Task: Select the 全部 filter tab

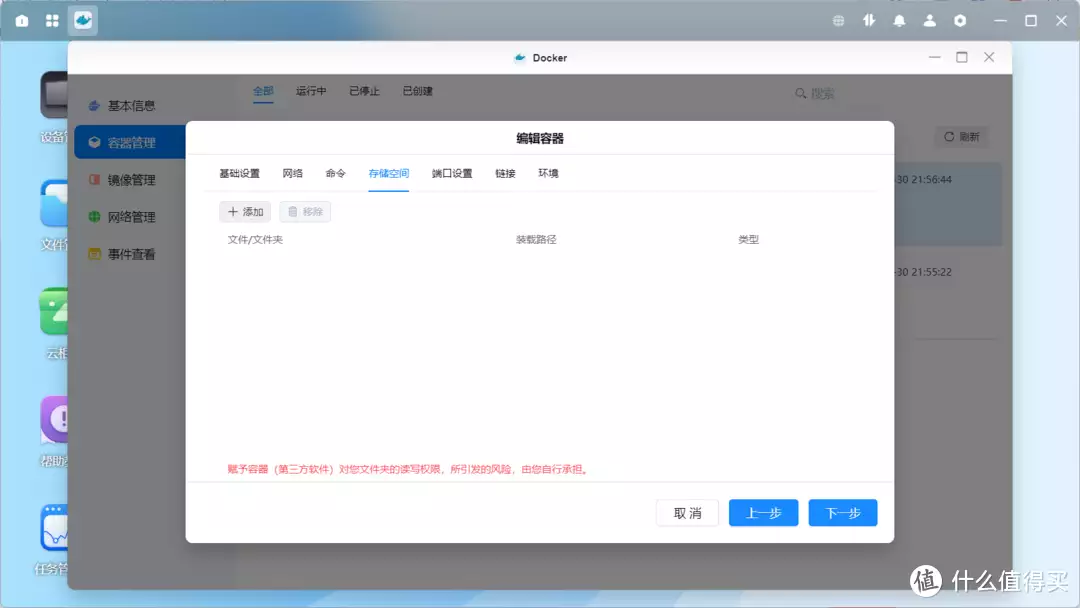Action: point(263,92)
